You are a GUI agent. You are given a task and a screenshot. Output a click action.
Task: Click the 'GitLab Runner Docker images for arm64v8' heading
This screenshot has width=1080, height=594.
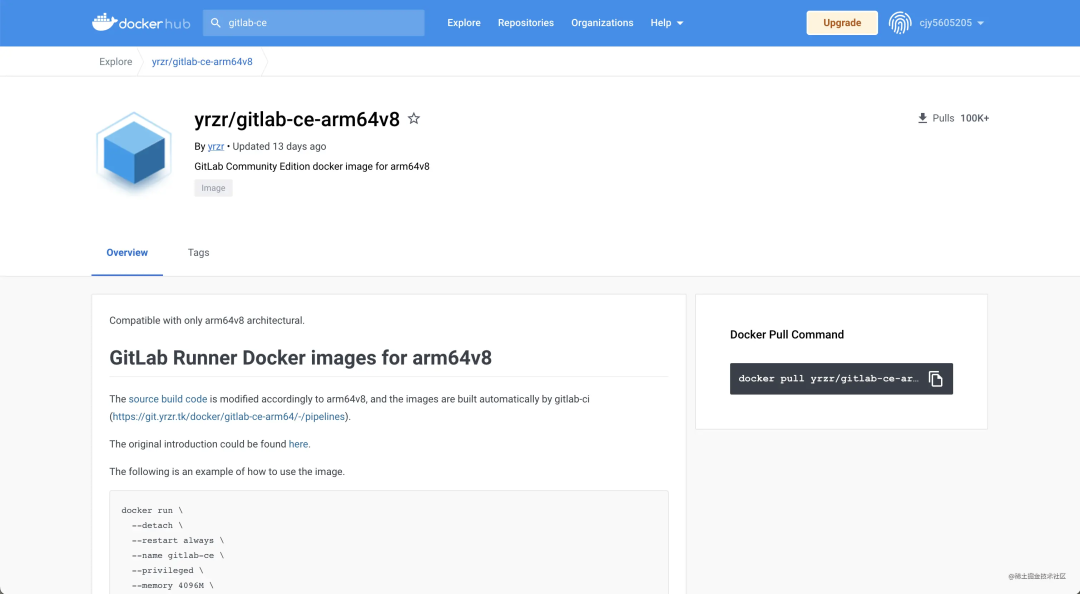(x=300, y=358)
